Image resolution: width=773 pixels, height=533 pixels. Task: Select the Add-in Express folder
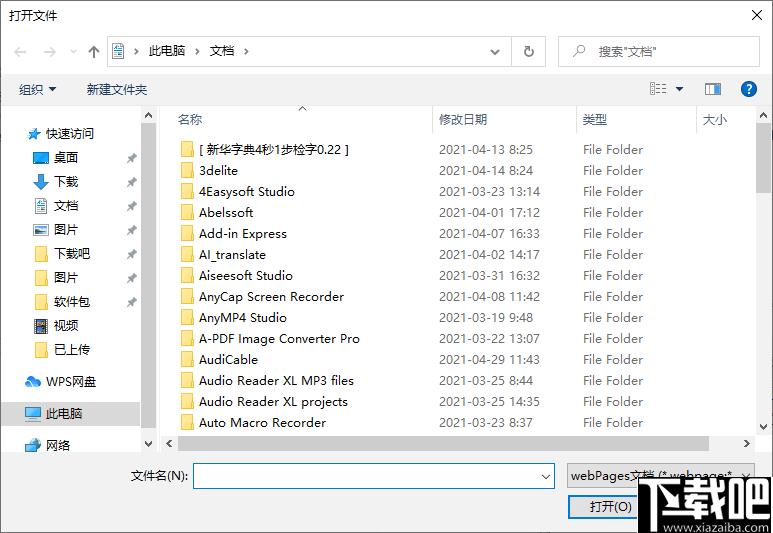coord(243,234)
